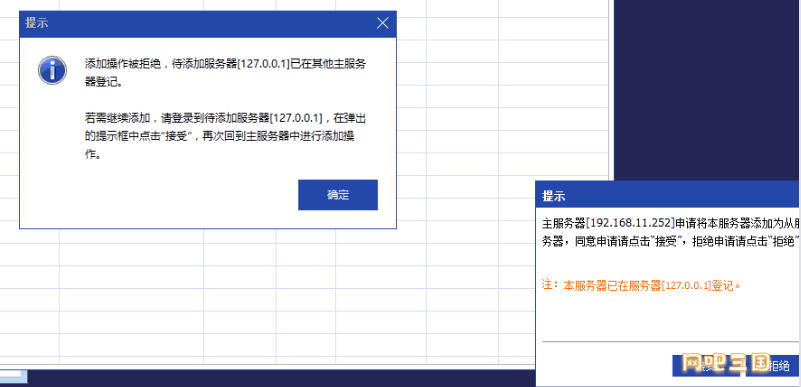Image resolution: width=801 pixels, height=387 pixels.
Task: Click the 添加操作被拒绝 message paragraph
Action: [228, 72]
